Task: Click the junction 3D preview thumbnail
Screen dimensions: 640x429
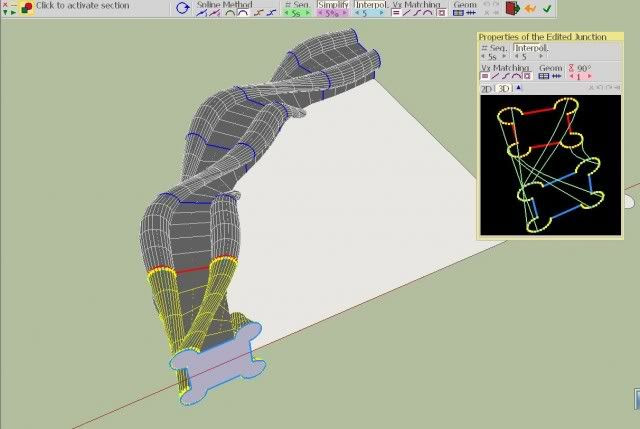Action: pyautogui.click(x=551, y=165)
